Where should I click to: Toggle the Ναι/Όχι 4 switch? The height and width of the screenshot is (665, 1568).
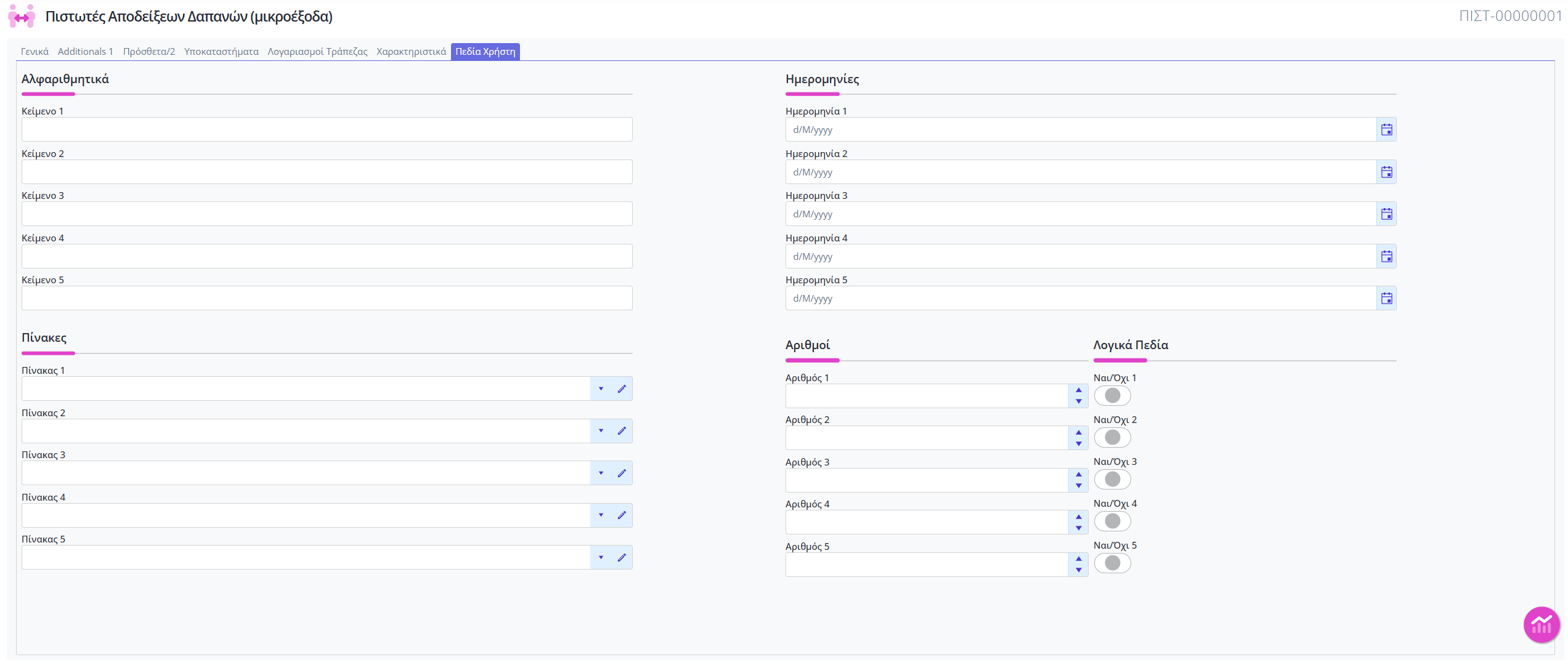1112,522
